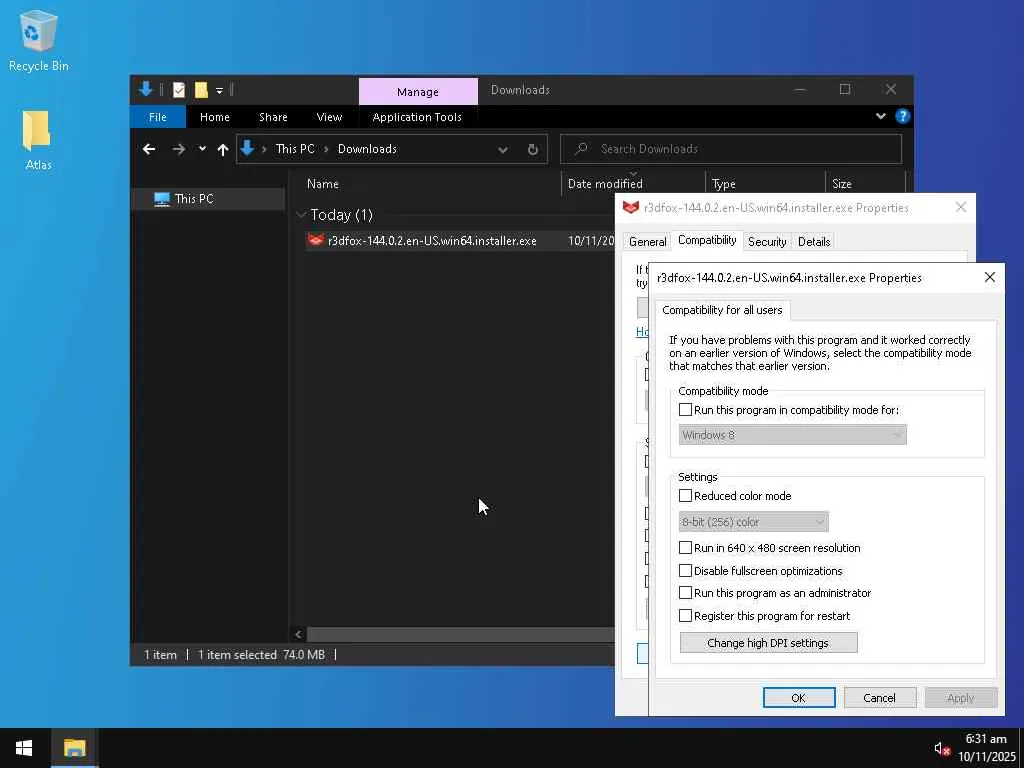Open the 8-bit (256) color dropdown
This screenshot has height=768, width=1024.
point(753,522)
